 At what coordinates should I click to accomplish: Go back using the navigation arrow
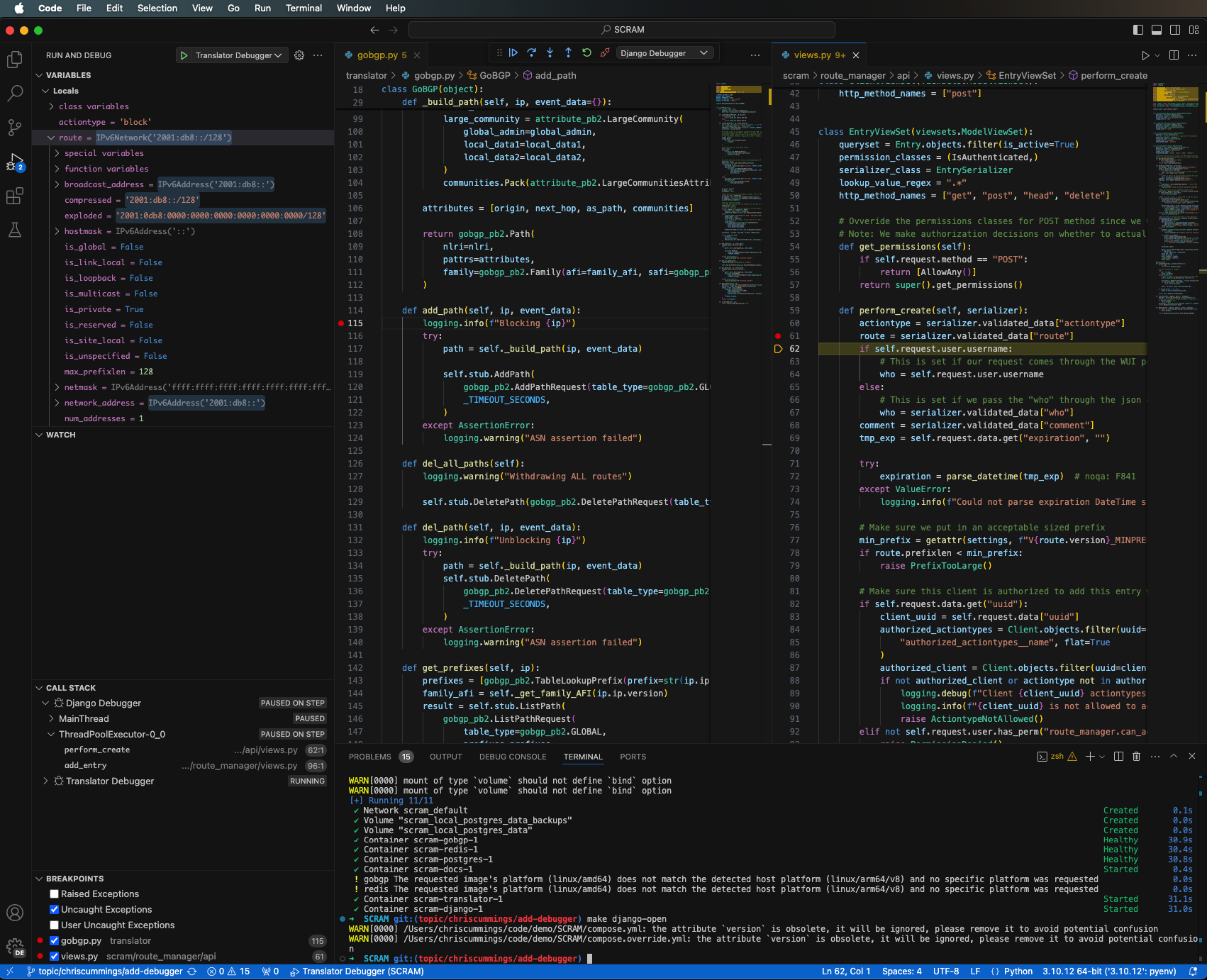pyautogui.click(x=375, y=30)
